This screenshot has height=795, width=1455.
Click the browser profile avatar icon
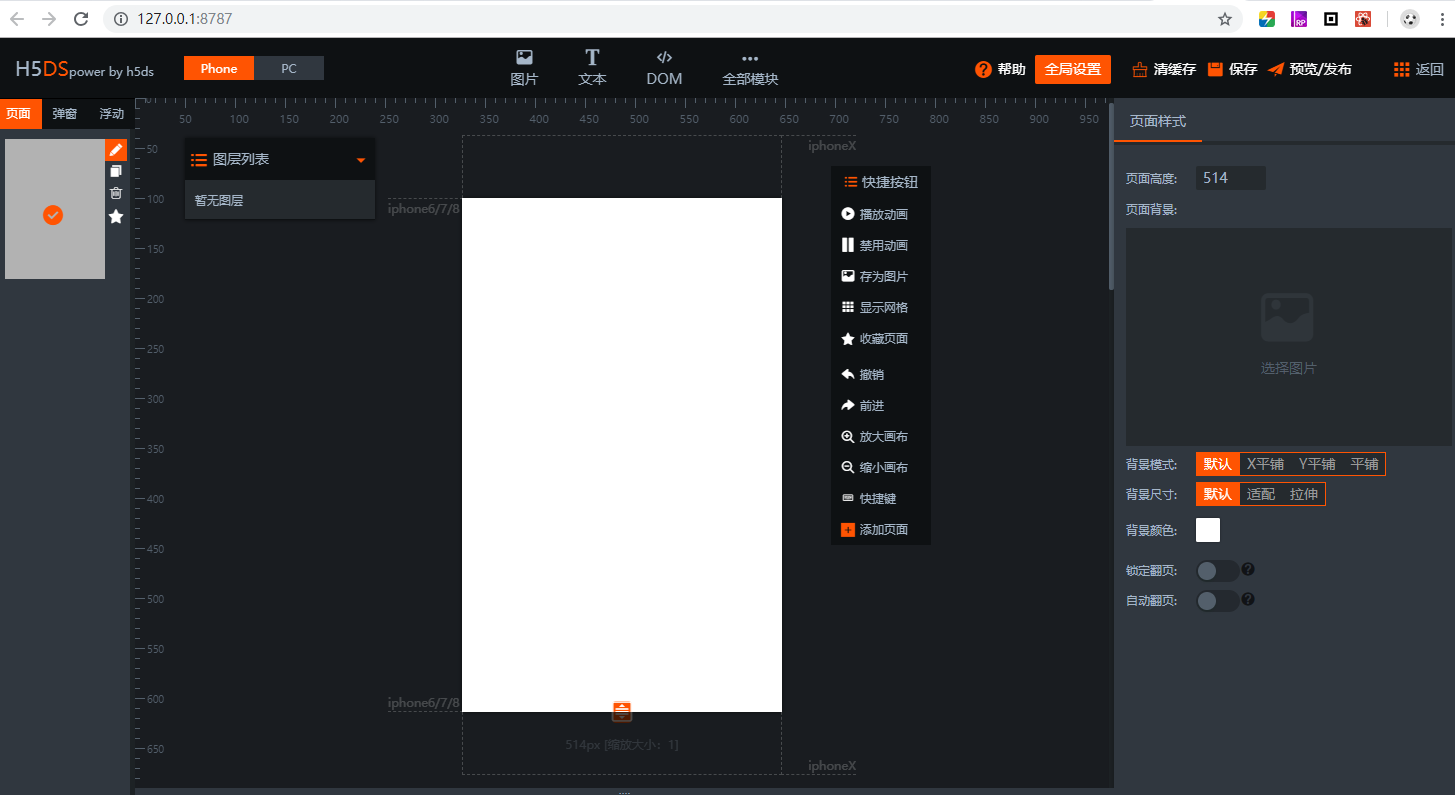click(x=1410, y=18)
